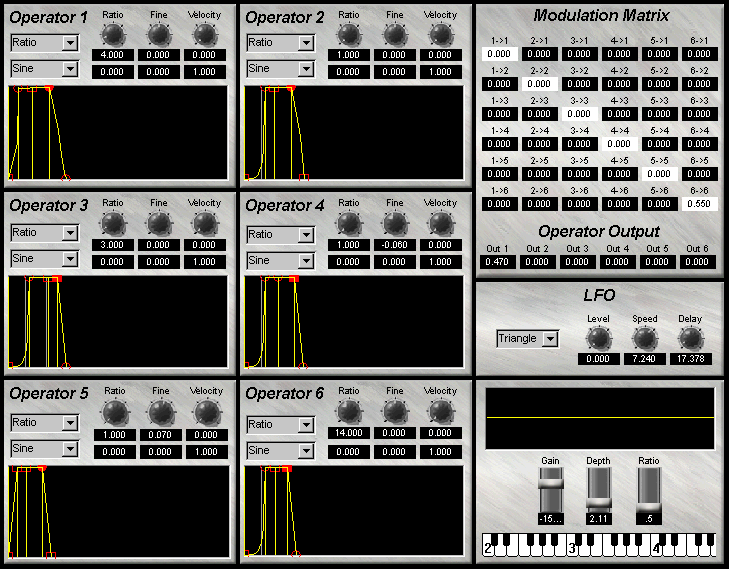729x569 pixels.
Task: Click the Operator 6 ratio value 14.000
Action: 349,433
